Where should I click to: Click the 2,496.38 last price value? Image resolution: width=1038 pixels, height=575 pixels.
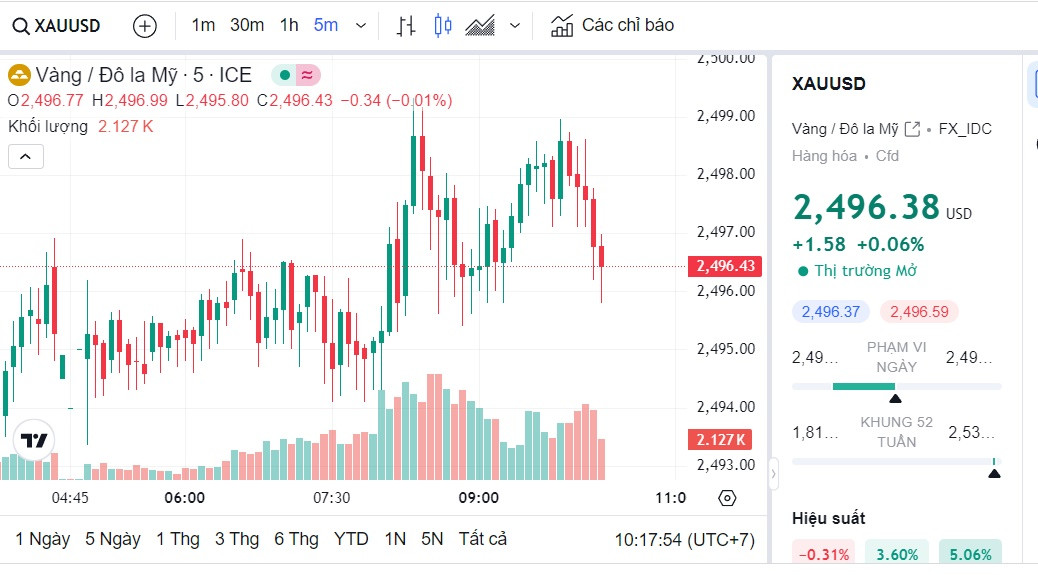click(866, 207)
